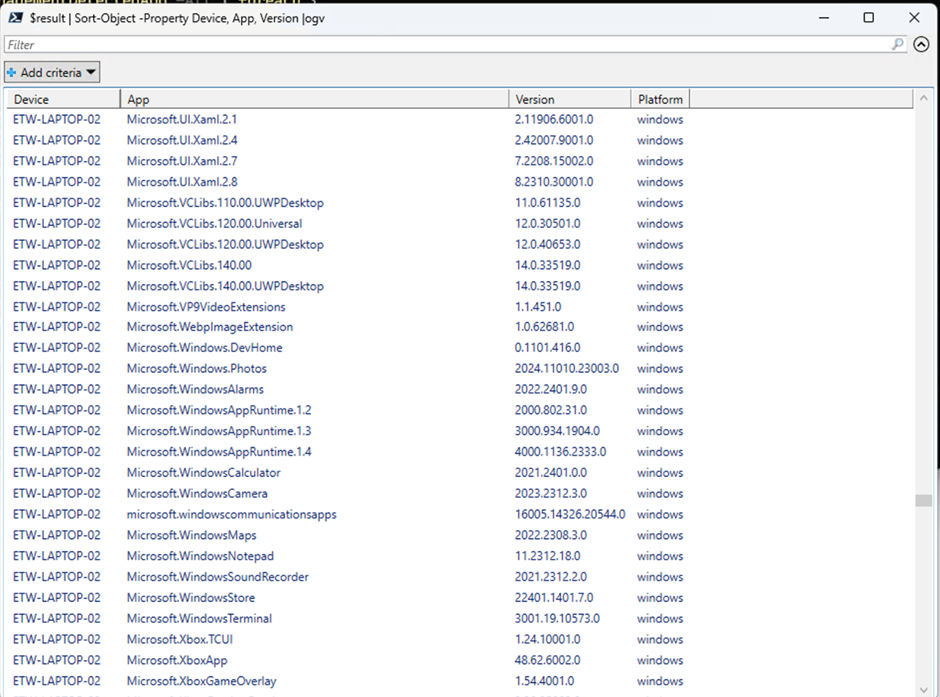Sort by the Version column header

coord(570,99)
